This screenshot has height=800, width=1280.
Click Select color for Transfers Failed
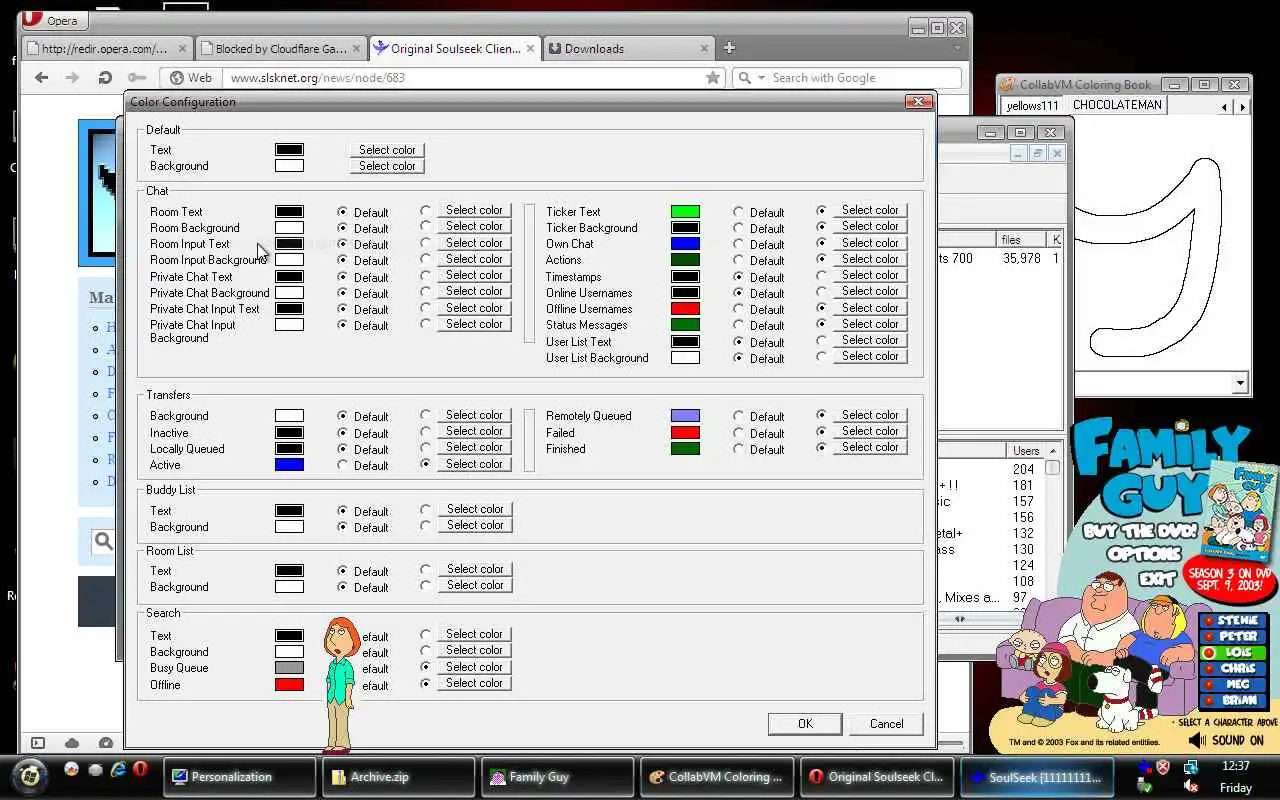coord(870,431)
